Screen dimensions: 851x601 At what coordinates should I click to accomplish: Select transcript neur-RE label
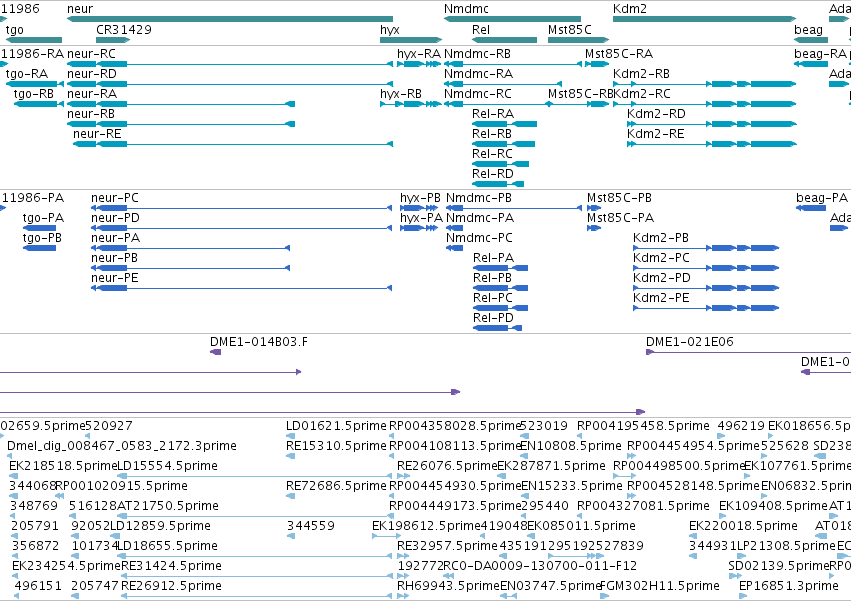[x=97, y=134]
